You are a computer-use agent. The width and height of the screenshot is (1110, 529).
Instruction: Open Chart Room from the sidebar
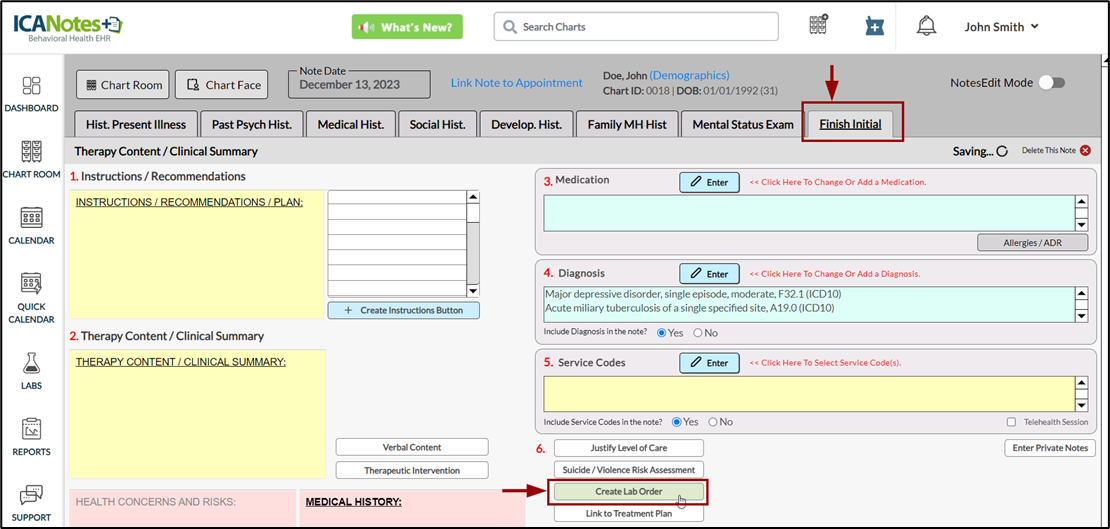click(32, 152)
